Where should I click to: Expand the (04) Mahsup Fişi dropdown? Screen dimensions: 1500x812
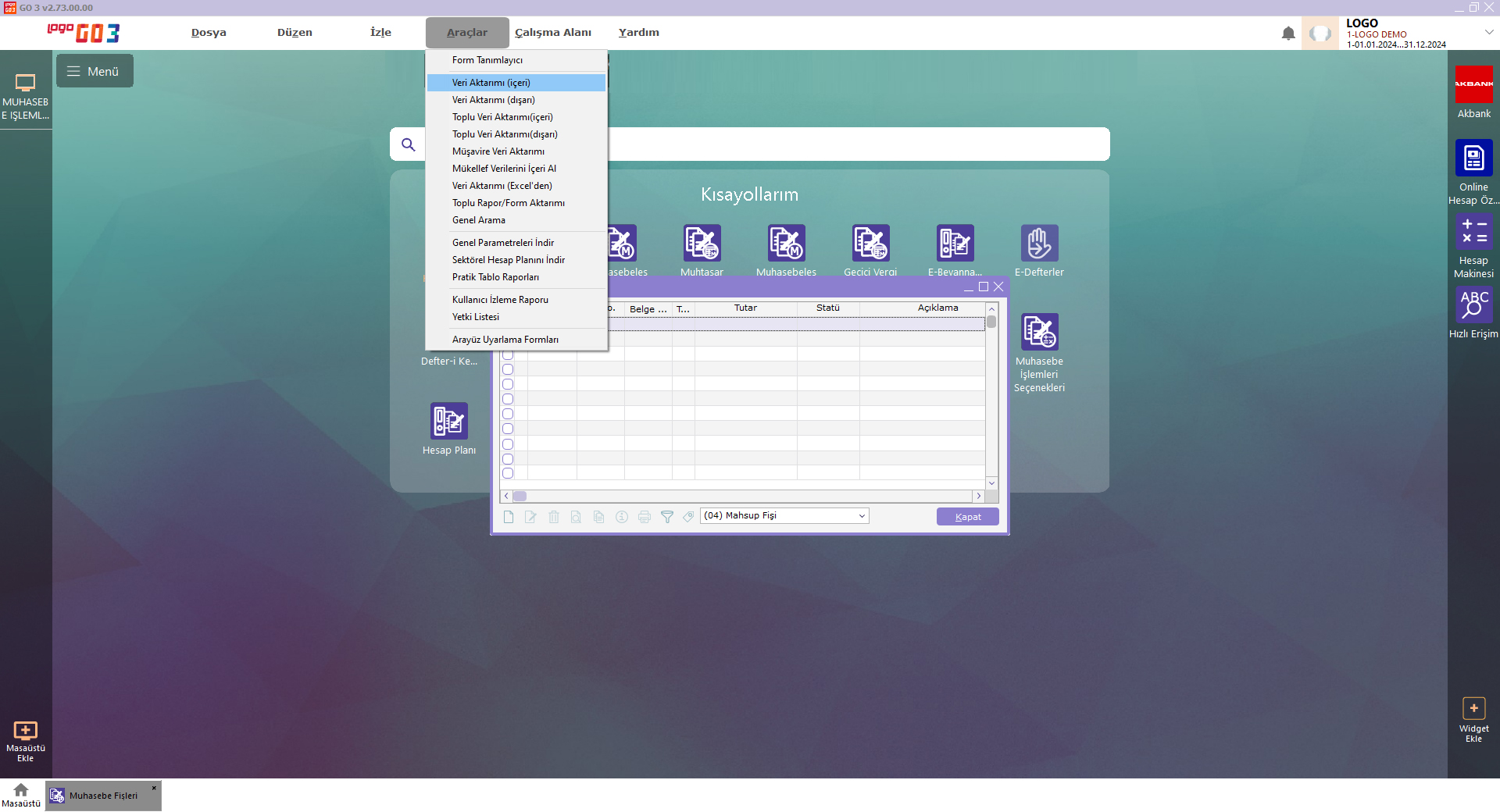coord(862,516)
